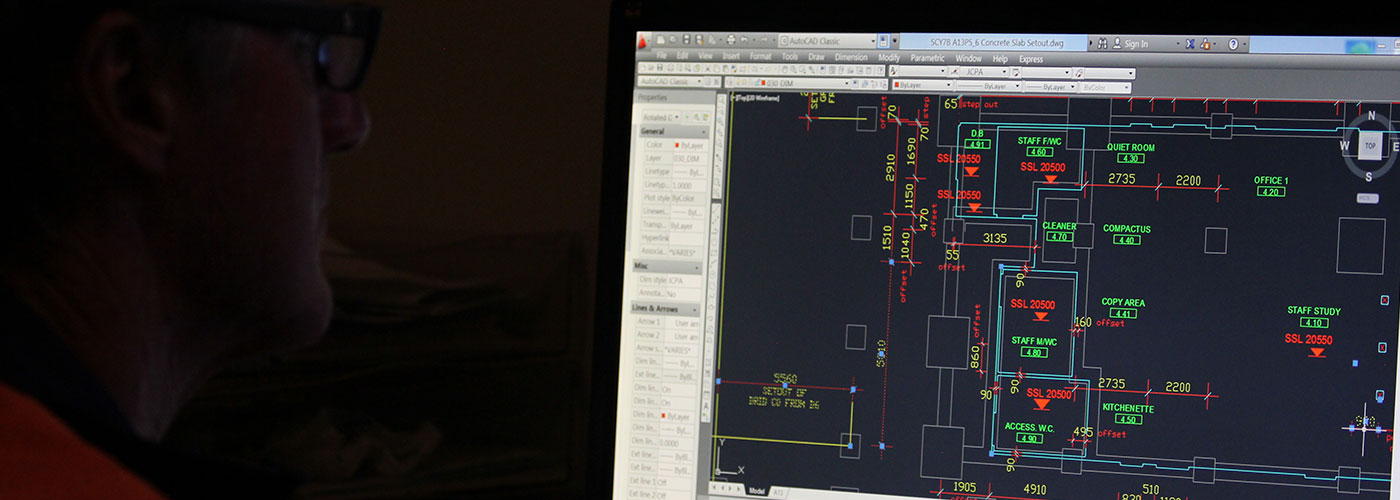Image resolution: width=1400 pixels, height=500 pixels.
Task: Click the binoculars search icon
Action: coord(1102,44)
